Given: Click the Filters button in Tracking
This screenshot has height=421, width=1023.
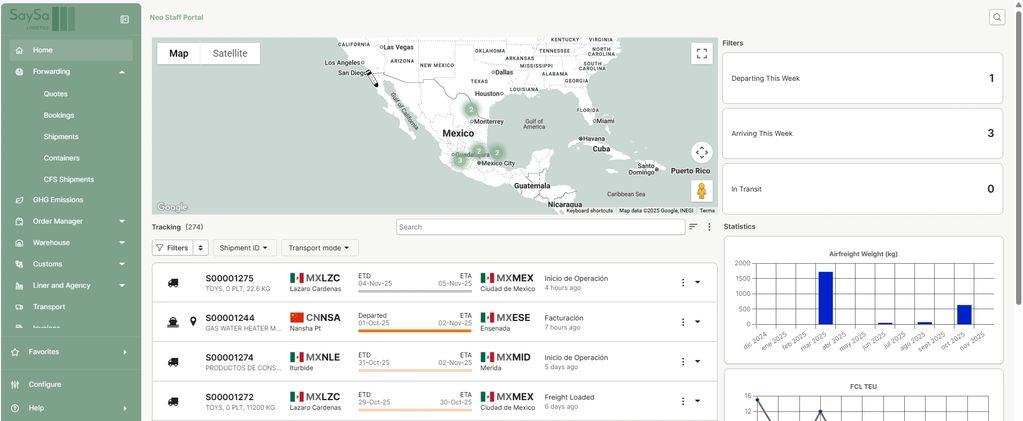Looking at the screenshot, I should tap(171, 247).
